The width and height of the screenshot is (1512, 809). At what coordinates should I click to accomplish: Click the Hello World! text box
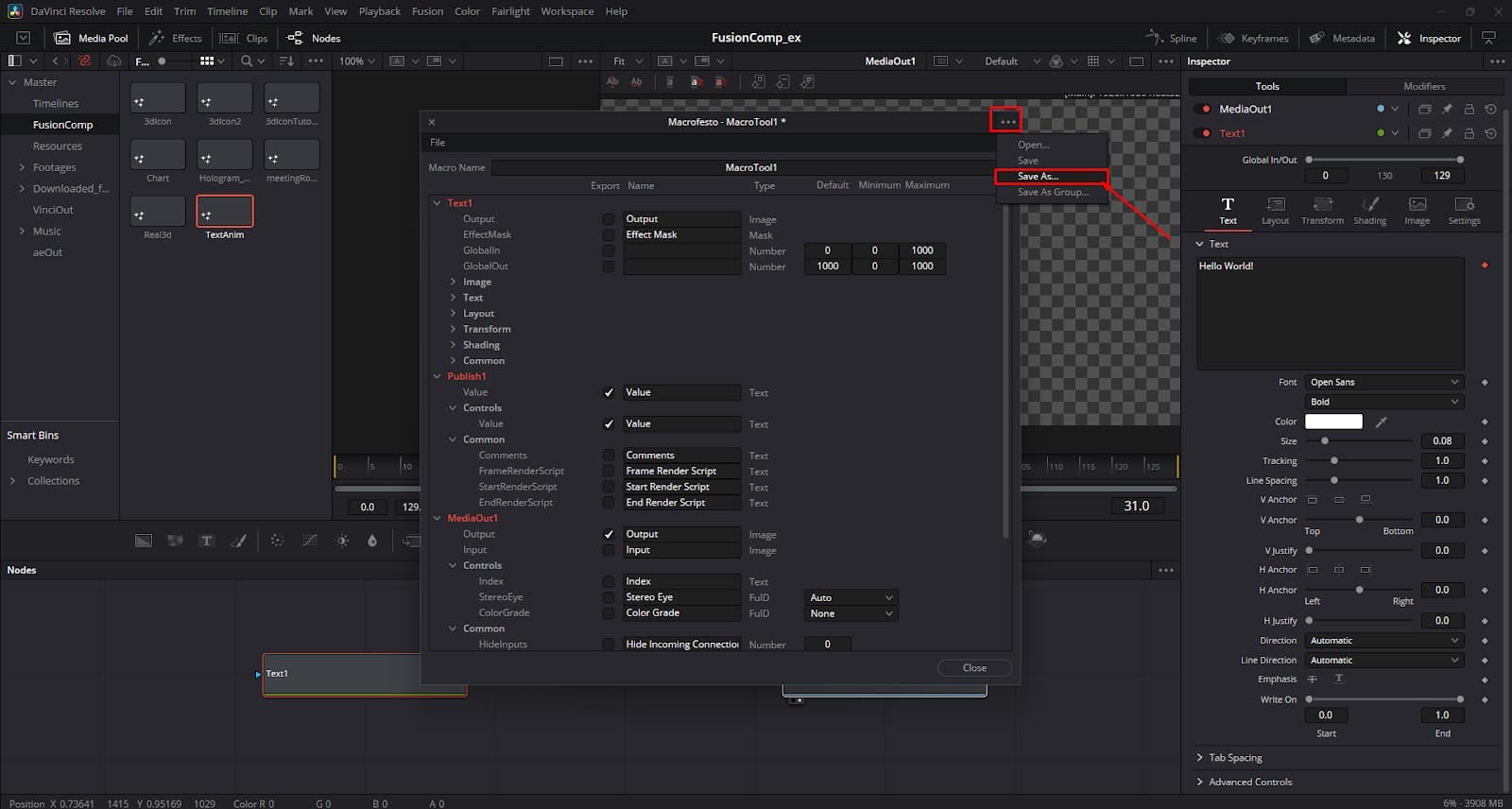click(x=1331, y=313)
